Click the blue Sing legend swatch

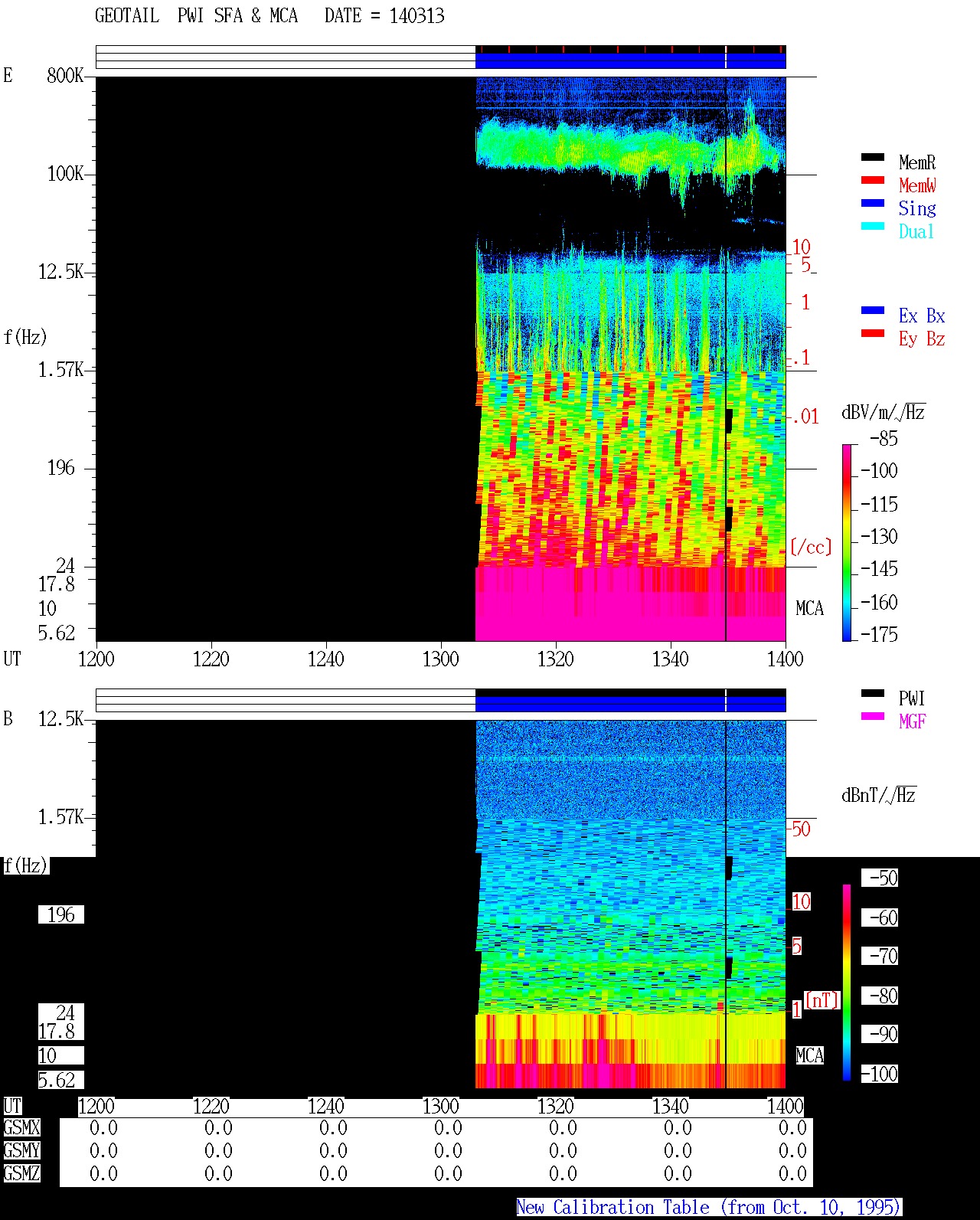pos(873,203)
